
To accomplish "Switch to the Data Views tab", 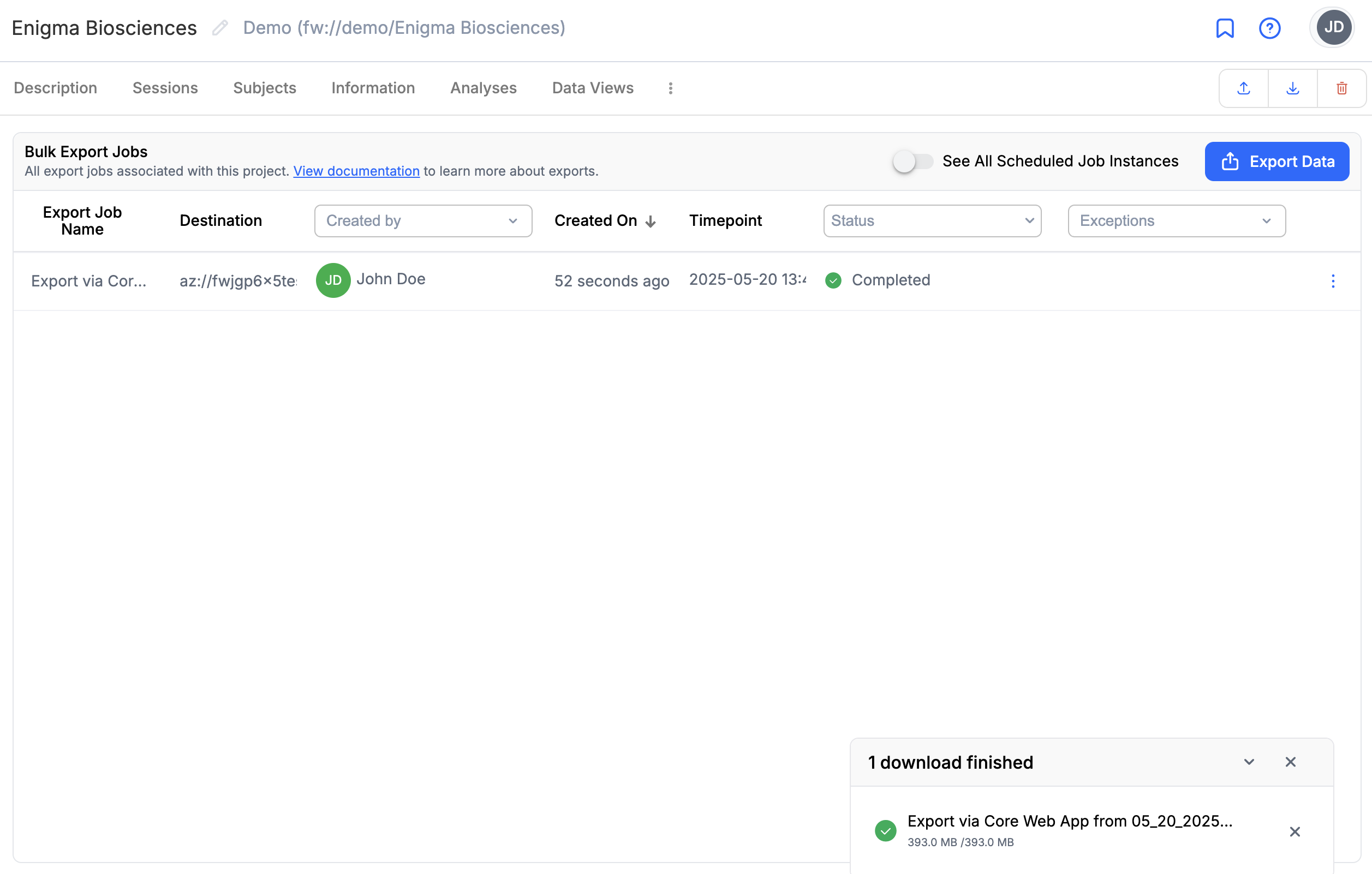I will pyautogui.click(x=593, y=88).
